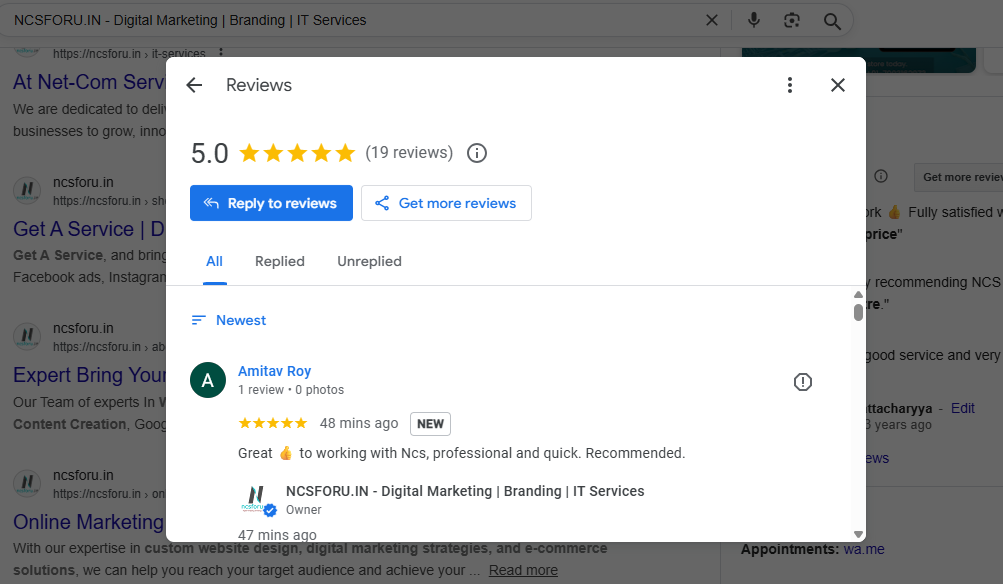Click ncsforu.in favicon by Get A Service
The width and height of the screenshot is (1003, 584).
pos(27,190)
